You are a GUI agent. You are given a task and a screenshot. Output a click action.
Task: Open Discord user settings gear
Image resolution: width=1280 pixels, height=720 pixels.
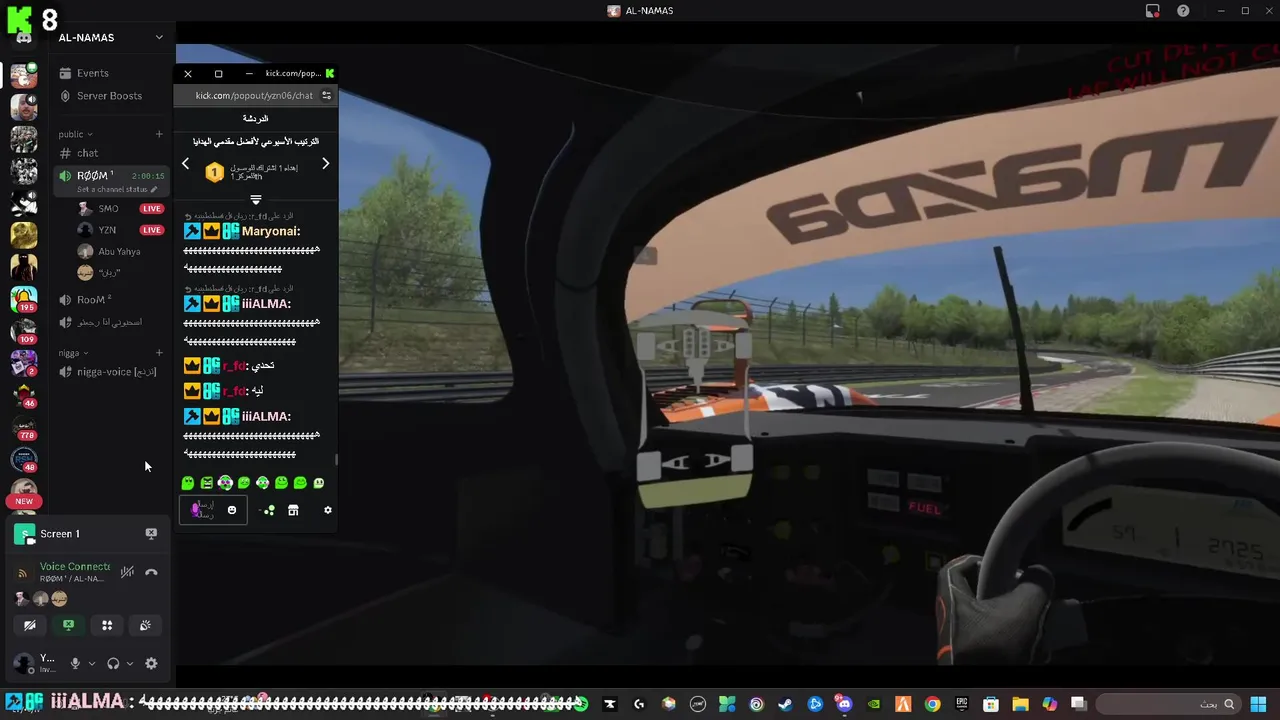click(151, 663)
